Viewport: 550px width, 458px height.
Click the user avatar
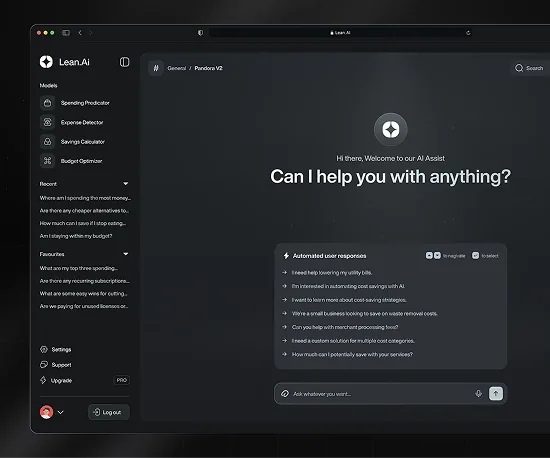coord(46,412)
